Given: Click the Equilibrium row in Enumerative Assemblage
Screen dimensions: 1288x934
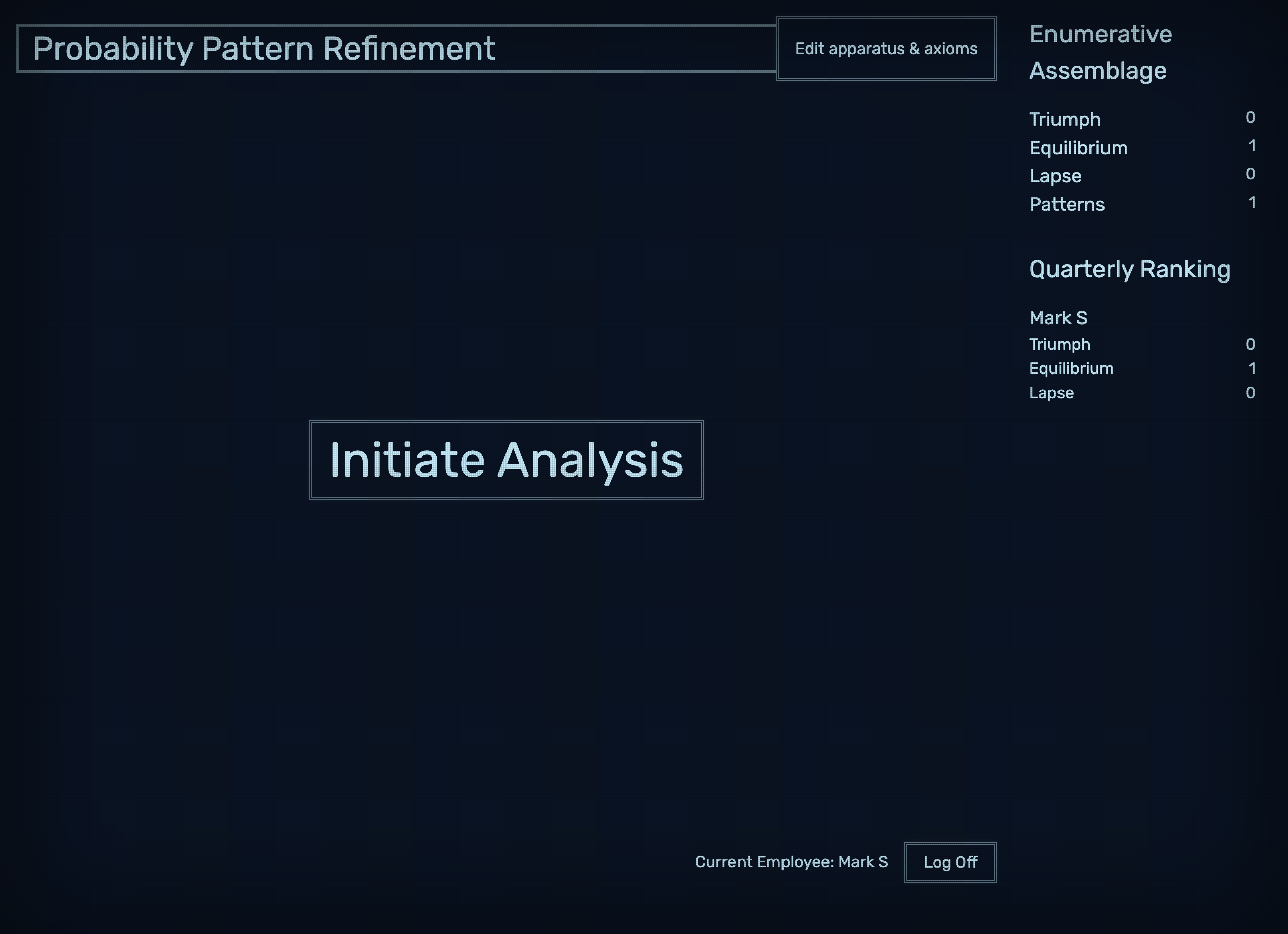Looking at the screenshot, I should [1078, 148].
